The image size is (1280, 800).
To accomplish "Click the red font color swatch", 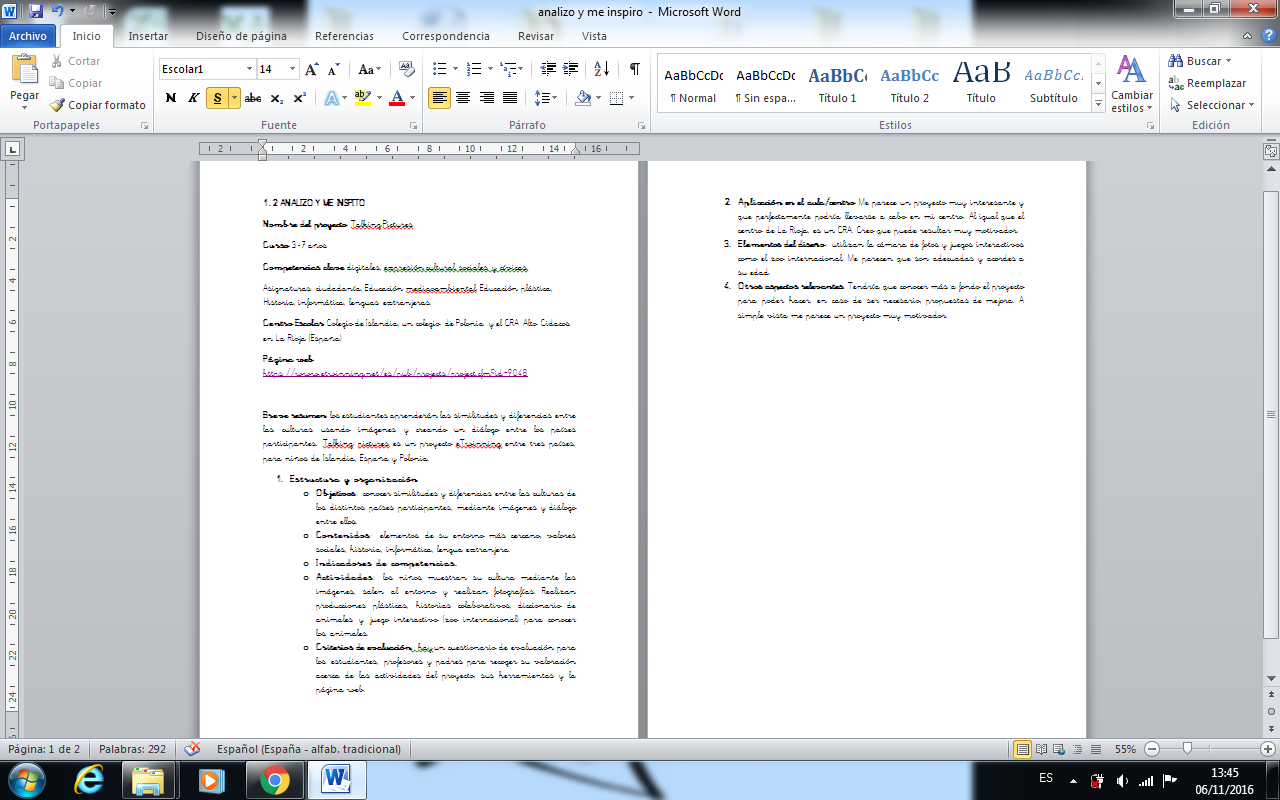I will [397, 98].
